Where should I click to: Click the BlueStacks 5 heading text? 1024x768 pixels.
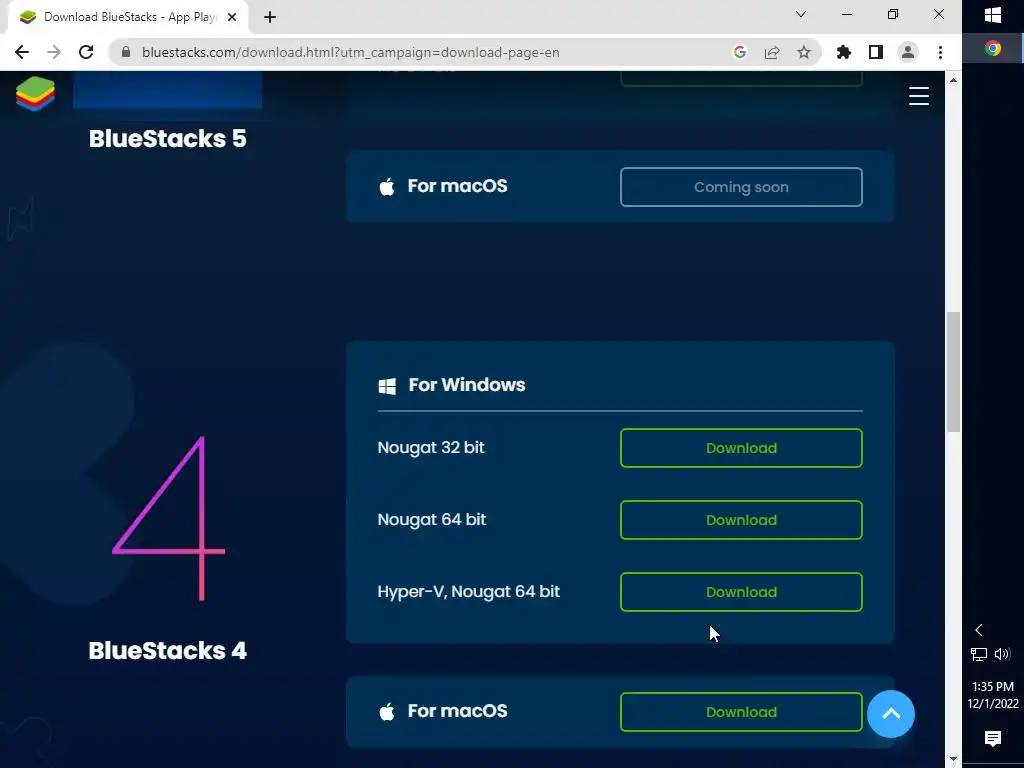pyautogui.click(x=168, y=138)
